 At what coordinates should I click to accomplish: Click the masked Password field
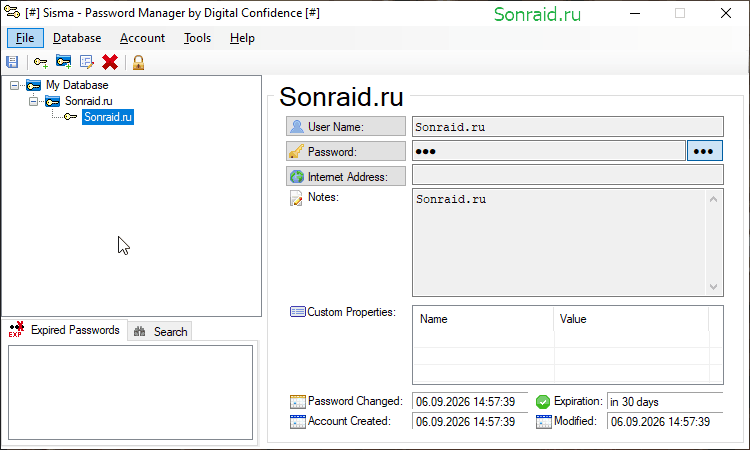tap(549, 151)
